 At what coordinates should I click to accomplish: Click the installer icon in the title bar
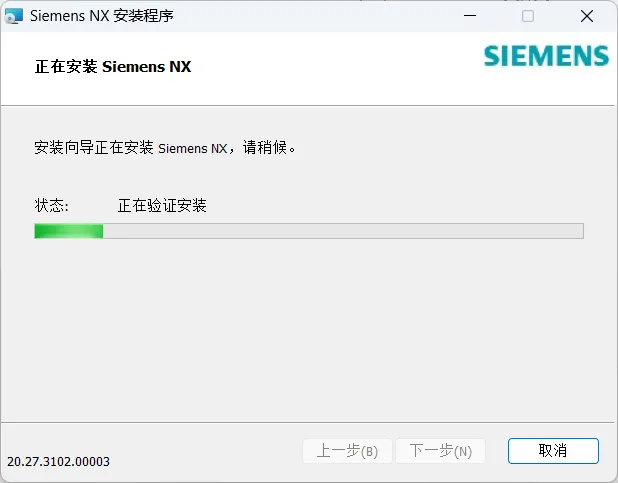14,16
